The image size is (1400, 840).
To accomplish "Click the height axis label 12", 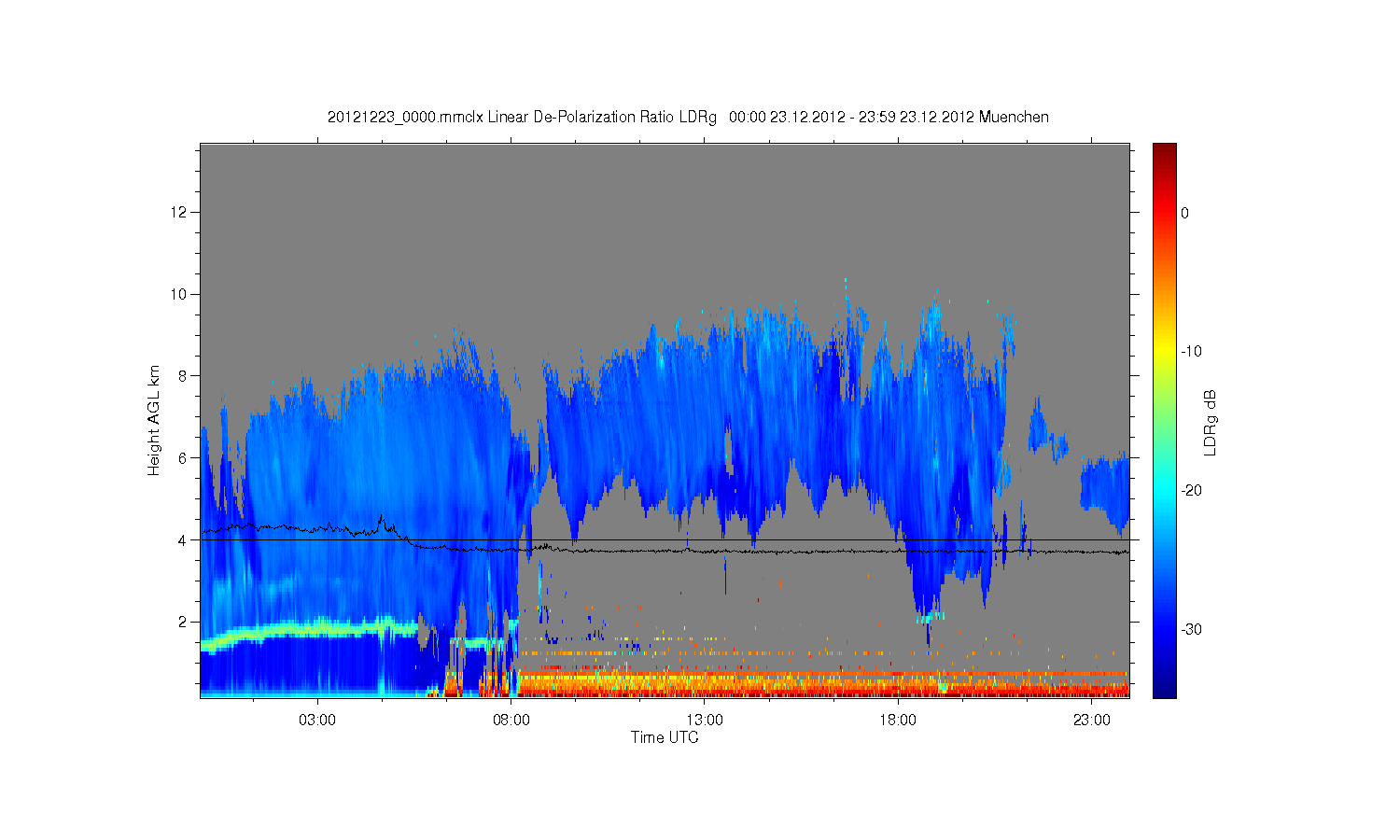I will coord(180,213).
